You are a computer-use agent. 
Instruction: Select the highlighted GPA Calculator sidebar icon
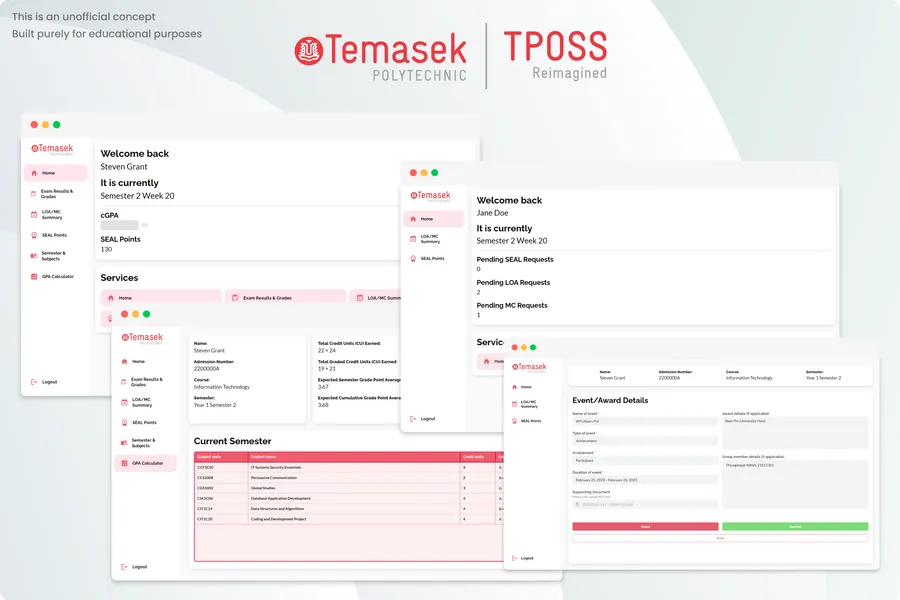pyautogui.click(x=124, y=463)
